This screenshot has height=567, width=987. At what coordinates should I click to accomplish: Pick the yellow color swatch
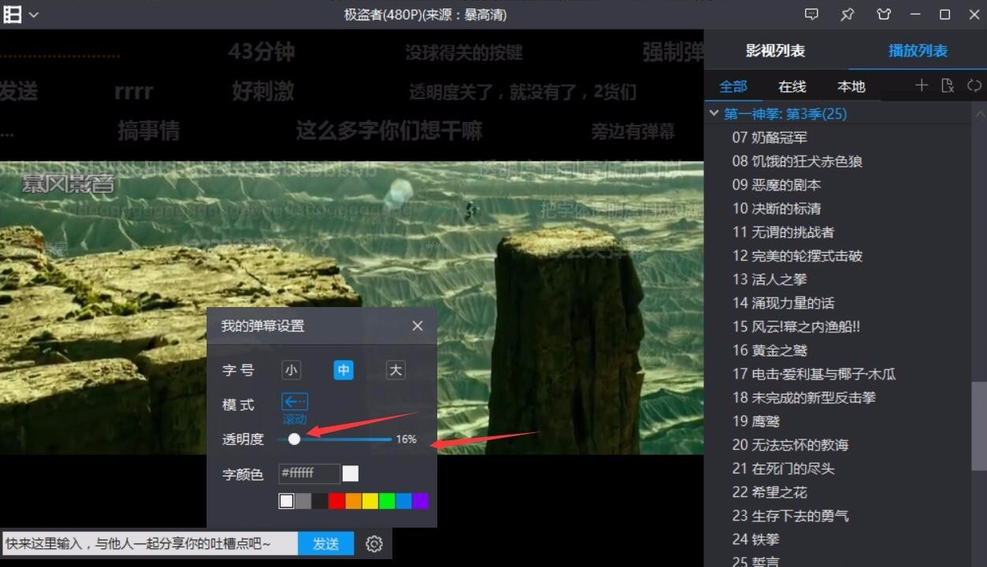point(370,501)
